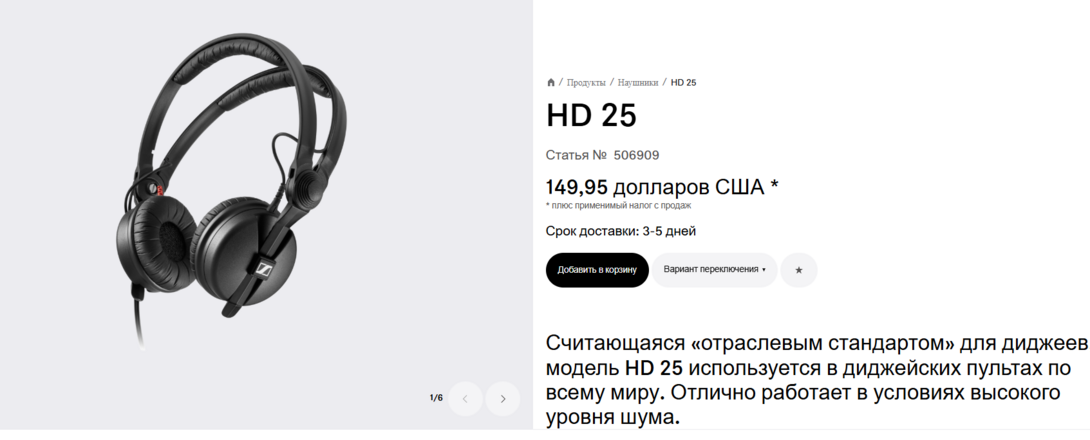Click the sales tax footnote text

[619, 206]
